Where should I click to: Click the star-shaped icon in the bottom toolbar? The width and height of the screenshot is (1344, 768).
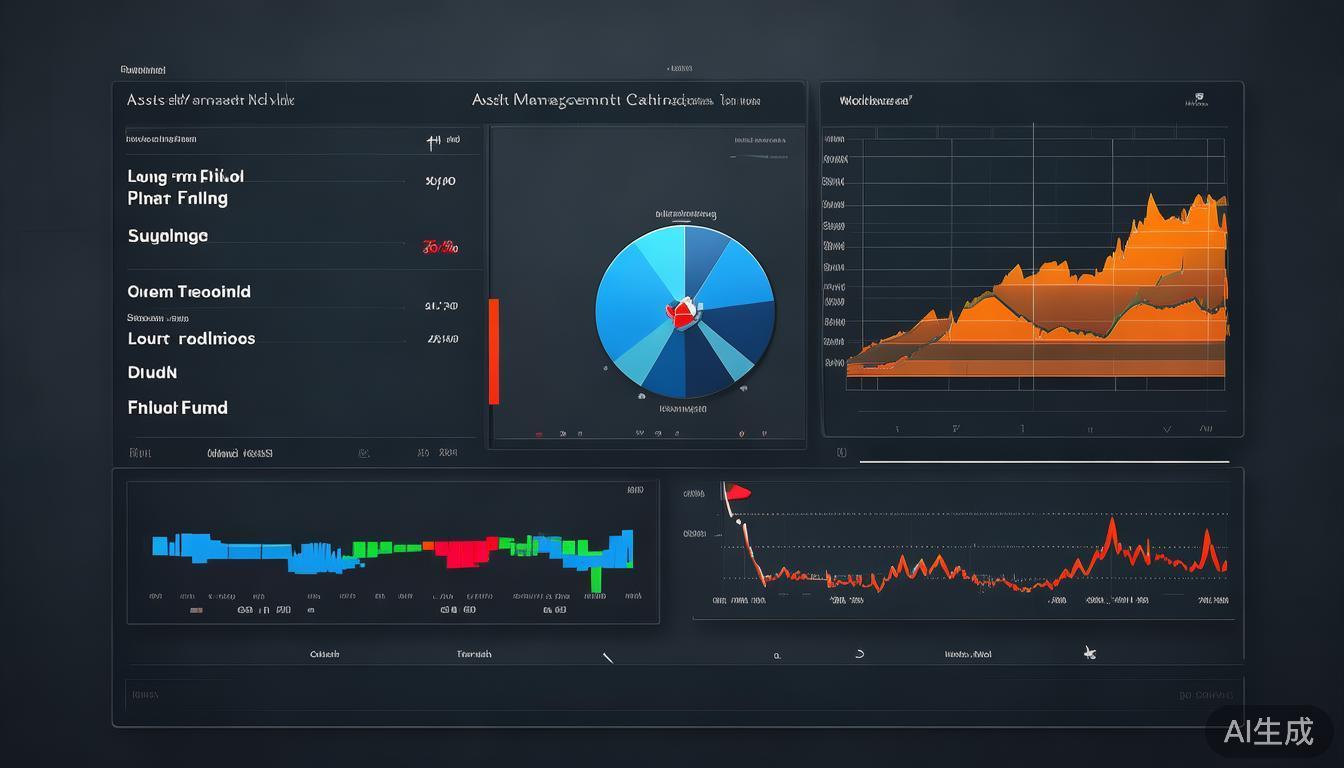[1090, 653]
